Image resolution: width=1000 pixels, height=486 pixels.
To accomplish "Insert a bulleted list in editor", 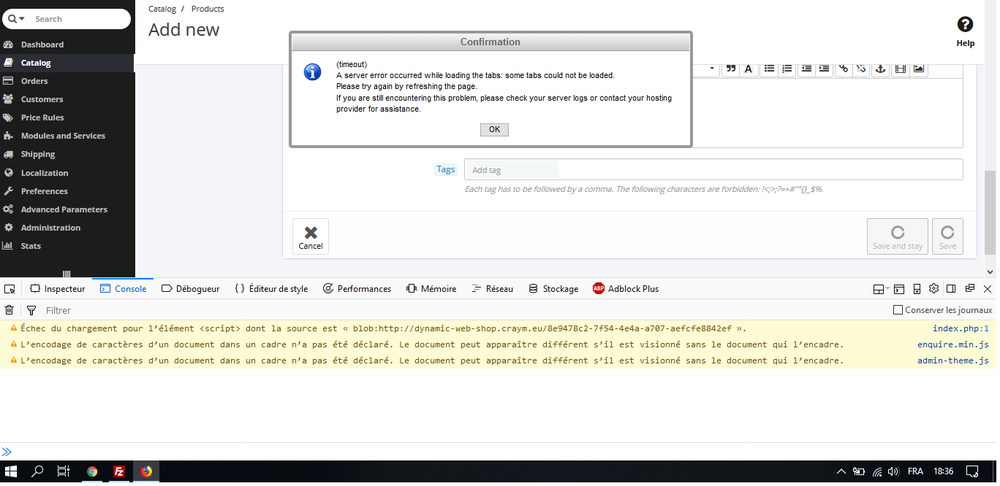I will pyautogui.click(x=769, y=69).
